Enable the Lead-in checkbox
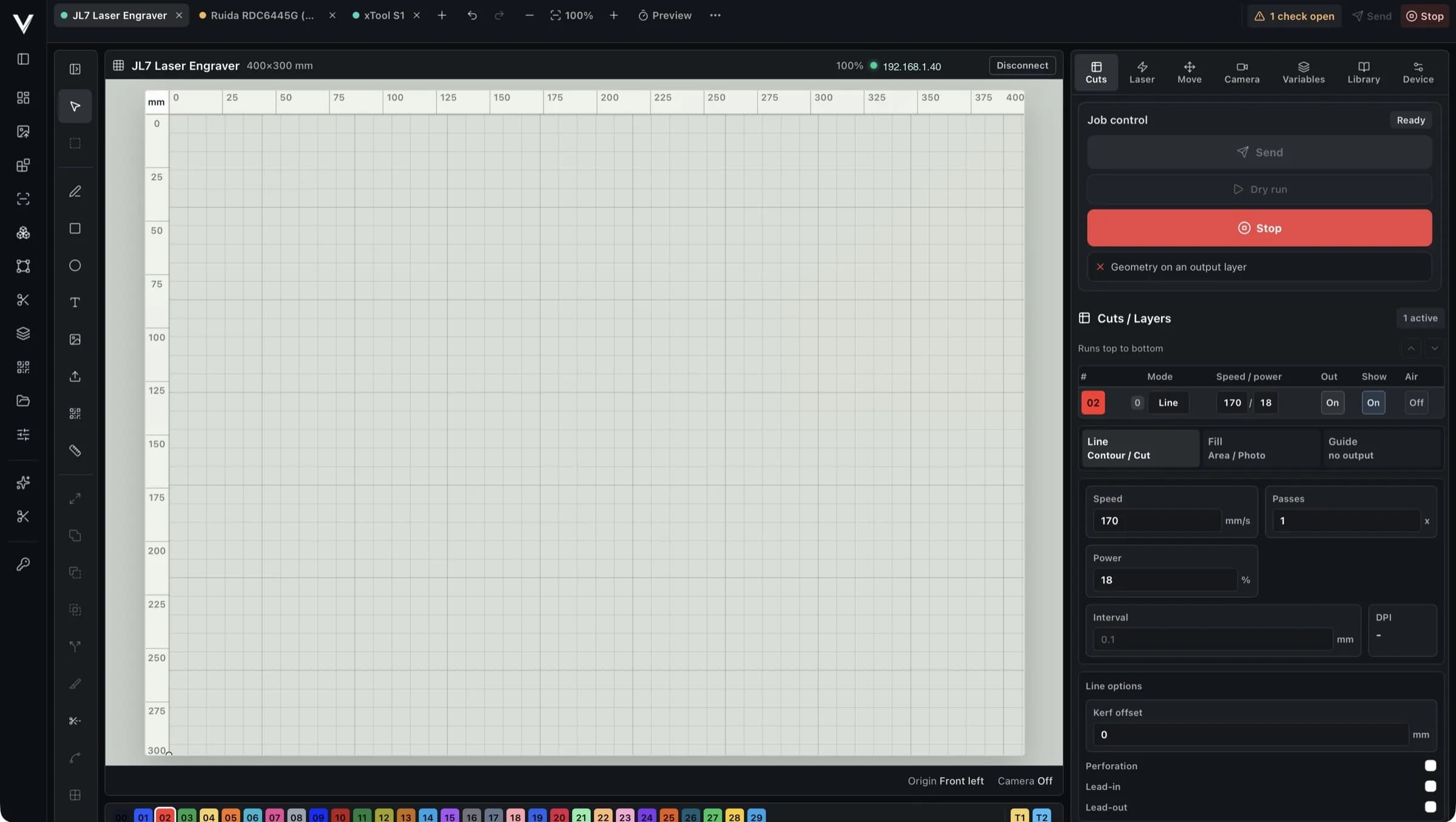1456x822 pixels. 1430,787
